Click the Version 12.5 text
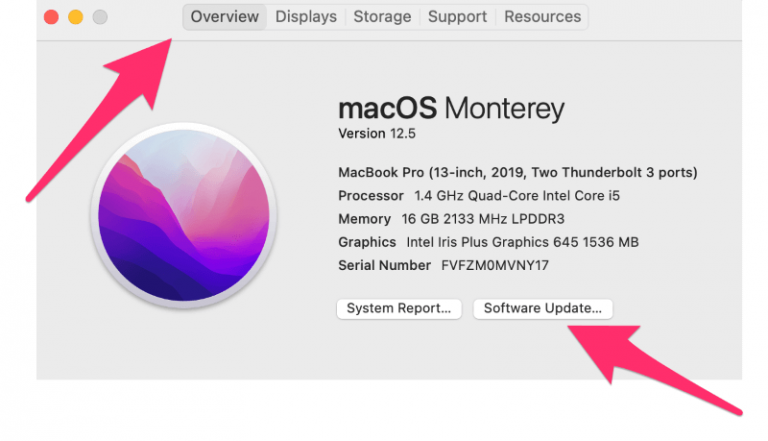This screenshot has width=768, height=441. [375, 134]
